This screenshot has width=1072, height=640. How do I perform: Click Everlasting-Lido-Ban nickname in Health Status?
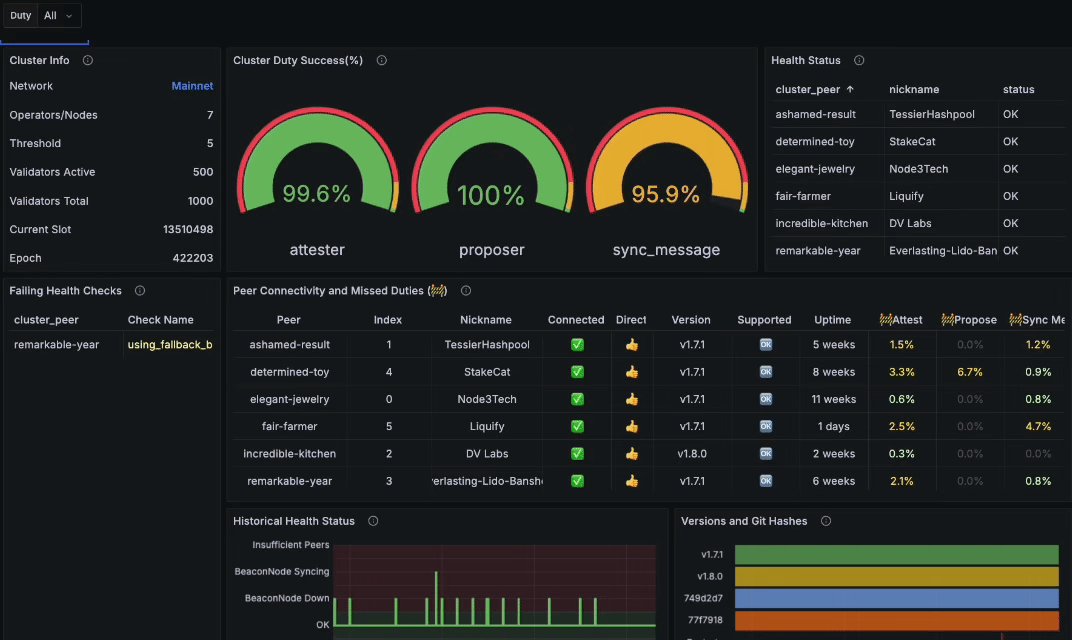click(943, 251)
